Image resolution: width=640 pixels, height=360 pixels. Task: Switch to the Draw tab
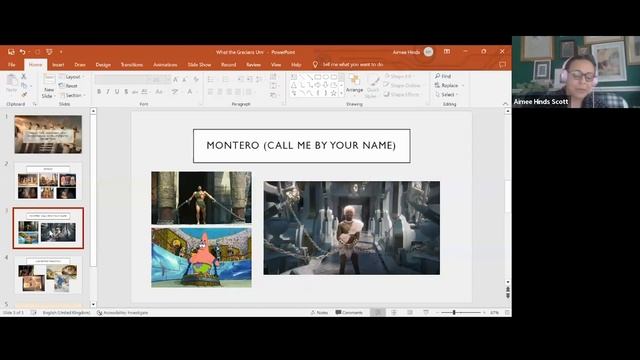tap(80, 65)
